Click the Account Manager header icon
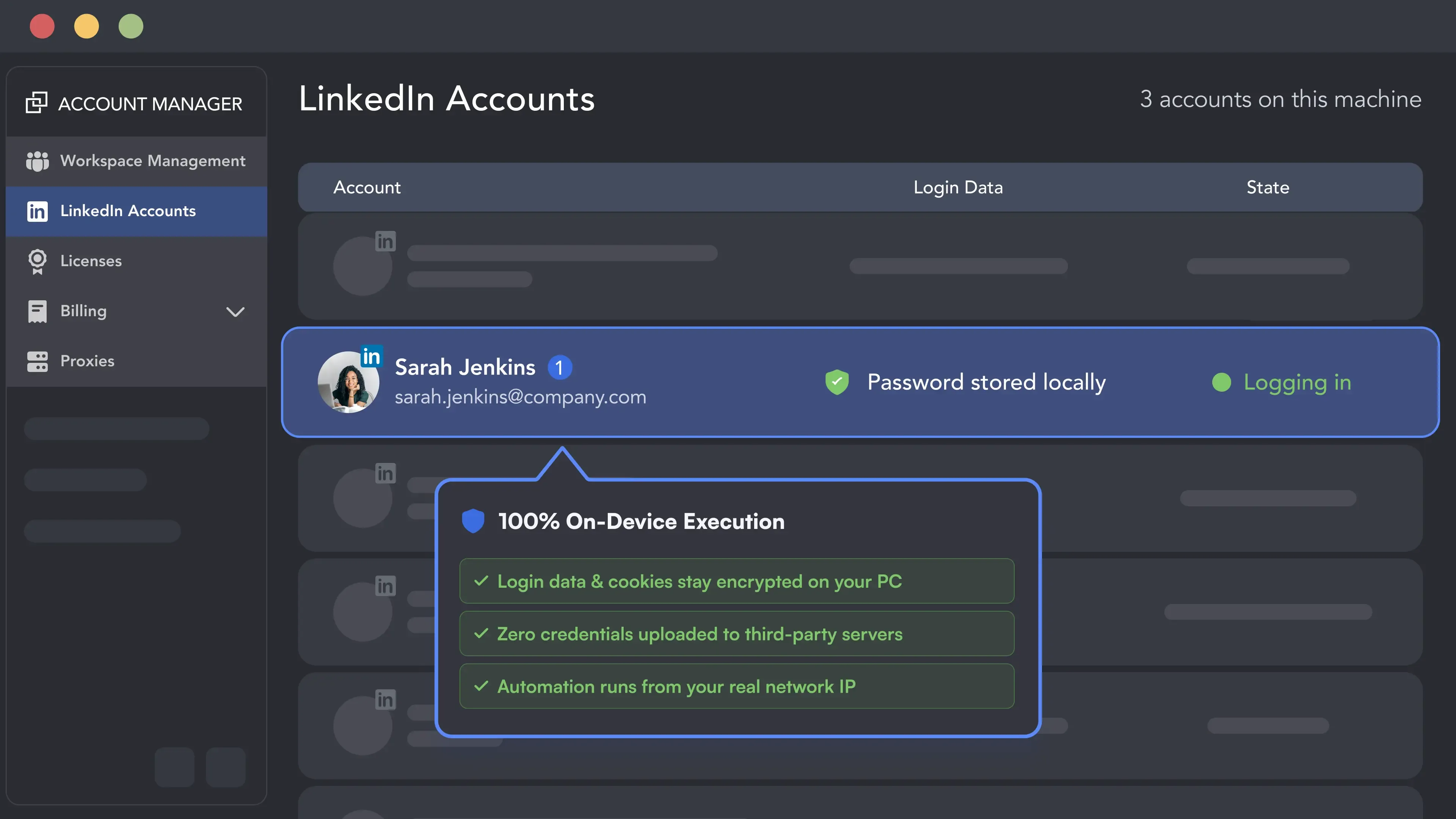 pos(37,102)
